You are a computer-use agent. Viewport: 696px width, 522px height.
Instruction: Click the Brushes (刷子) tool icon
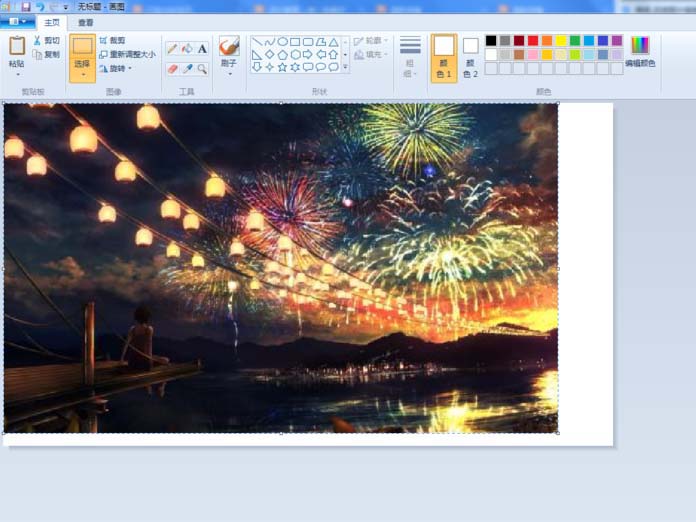[229, 46]
